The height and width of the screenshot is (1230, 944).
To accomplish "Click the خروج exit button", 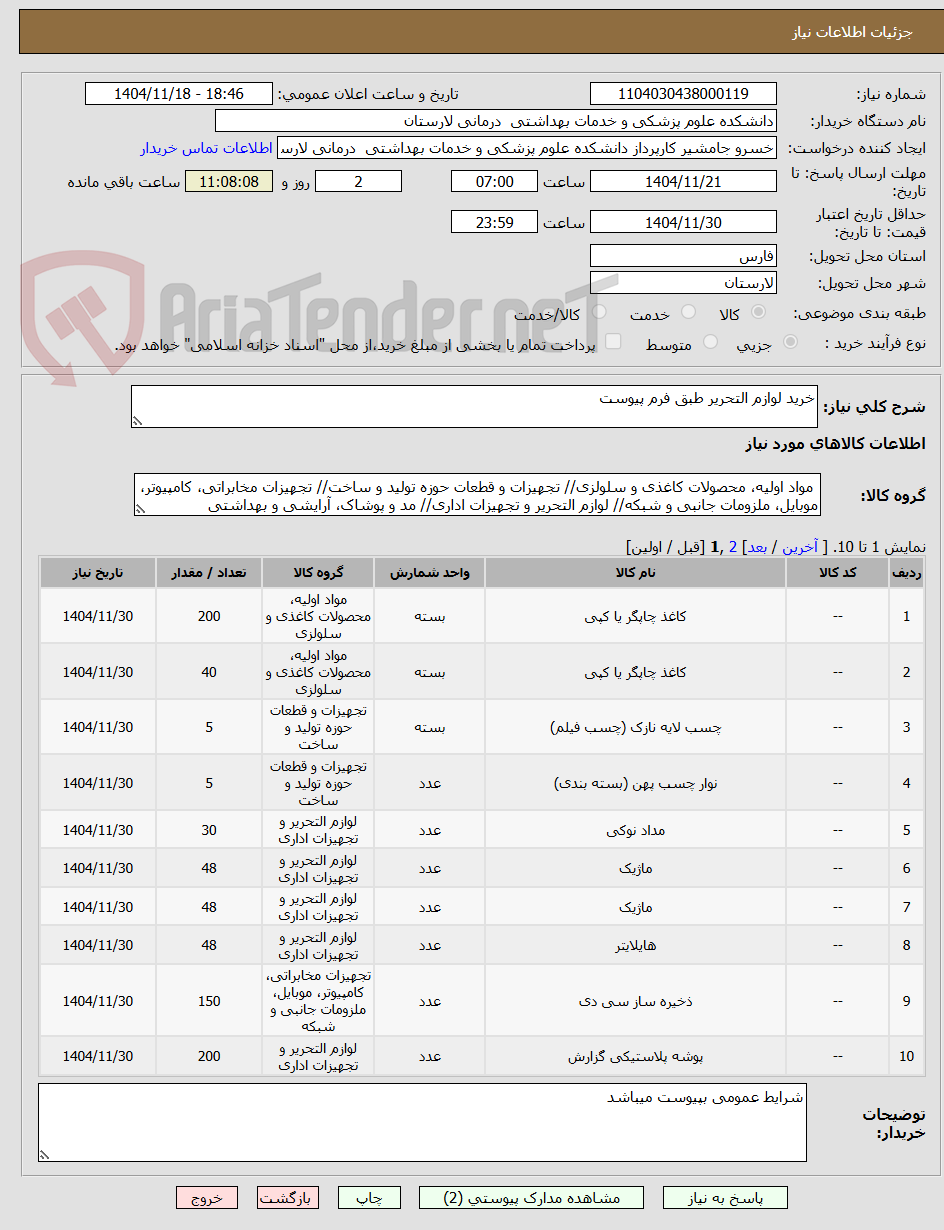I will [207, 1197].
